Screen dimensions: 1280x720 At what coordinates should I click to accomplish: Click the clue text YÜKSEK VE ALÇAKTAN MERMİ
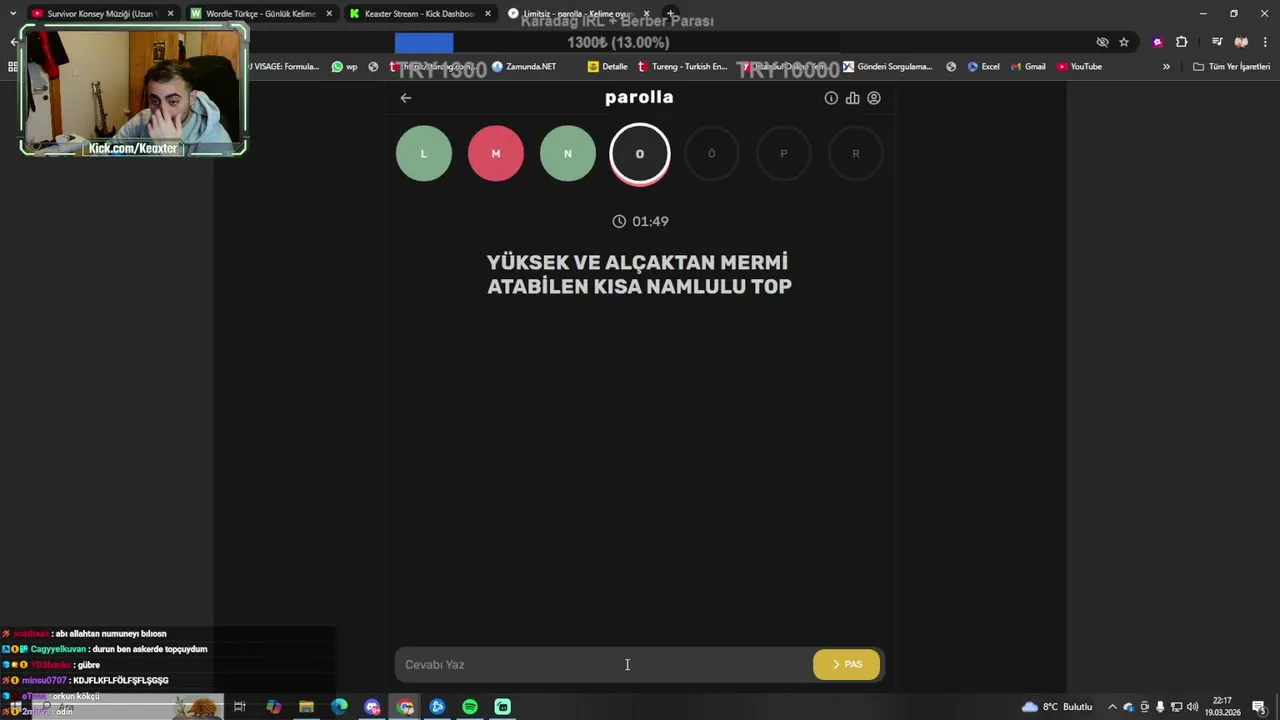637,262
